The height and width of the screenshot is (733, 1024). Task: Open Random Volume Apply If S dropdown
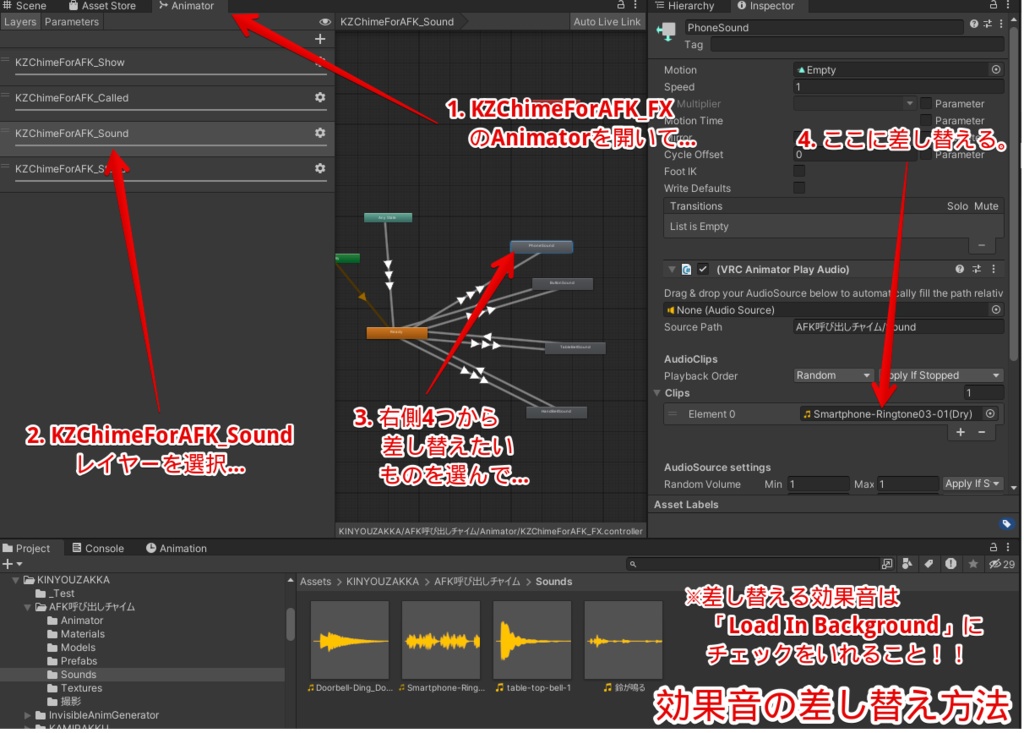pyautogui.click(x=972, y=483)
